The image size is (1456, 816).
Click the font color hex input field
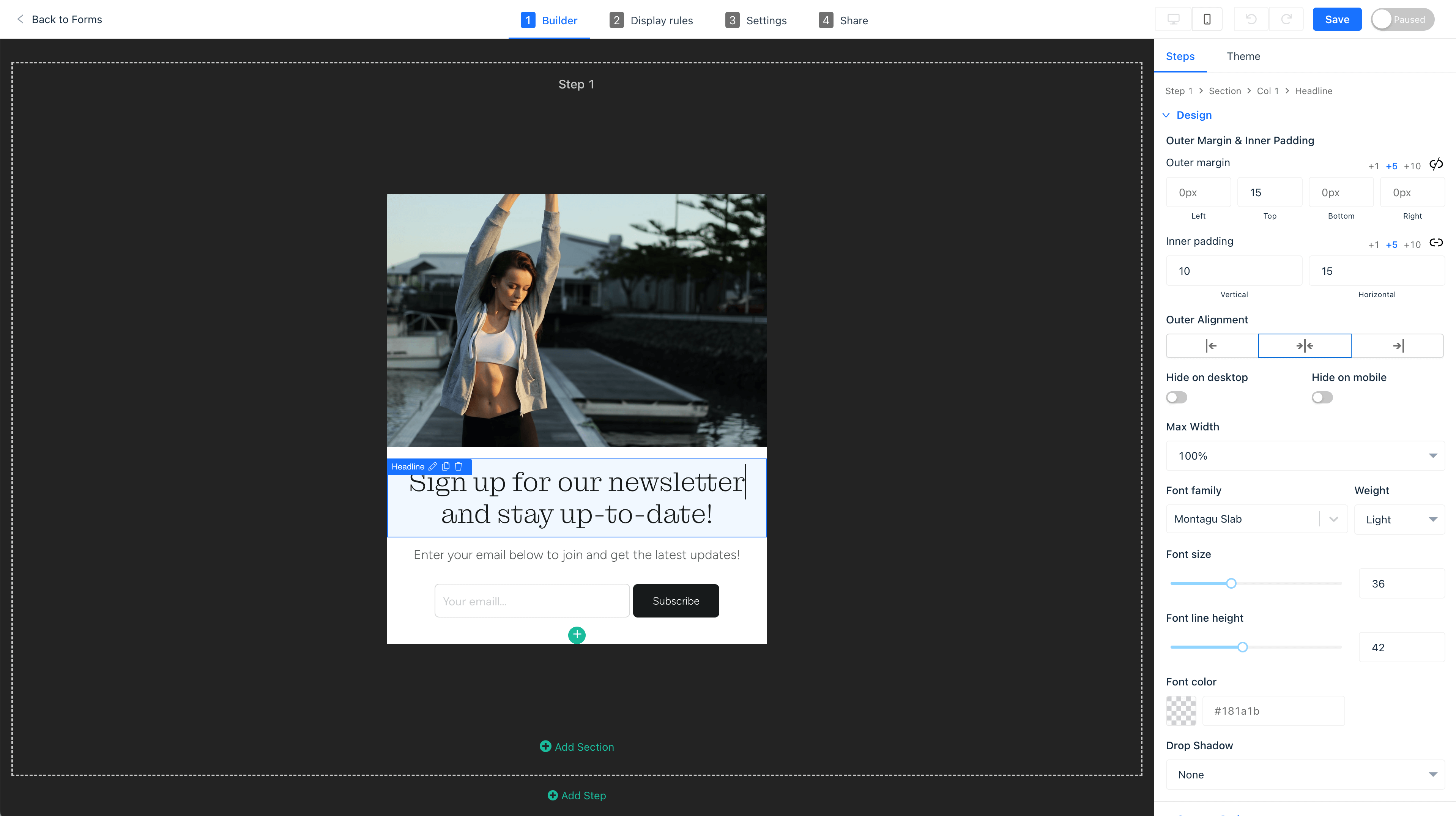[x=1273, y=711]
